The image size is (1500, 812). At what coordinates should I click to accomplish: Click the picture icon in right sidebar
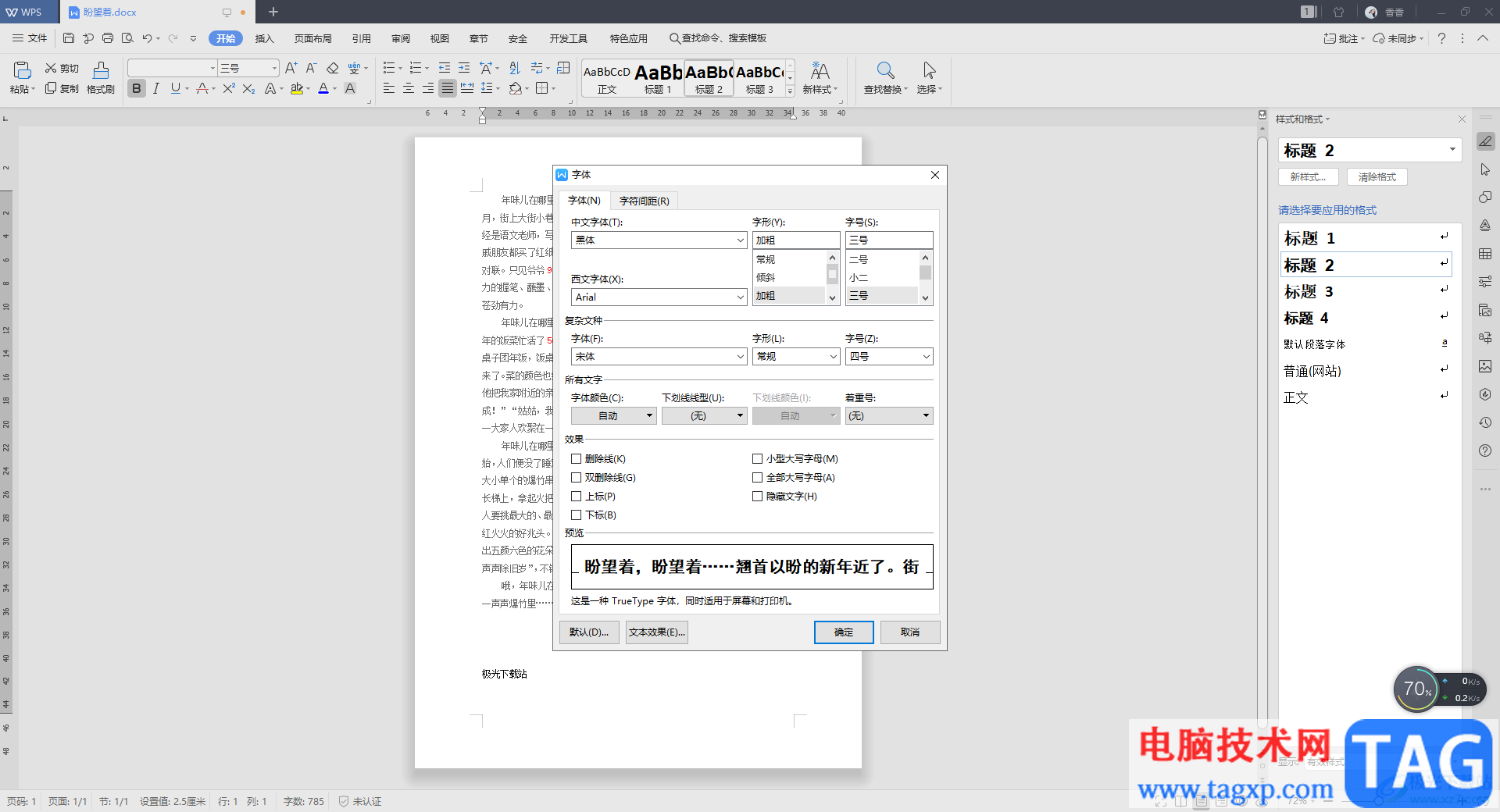[1485, 366]
